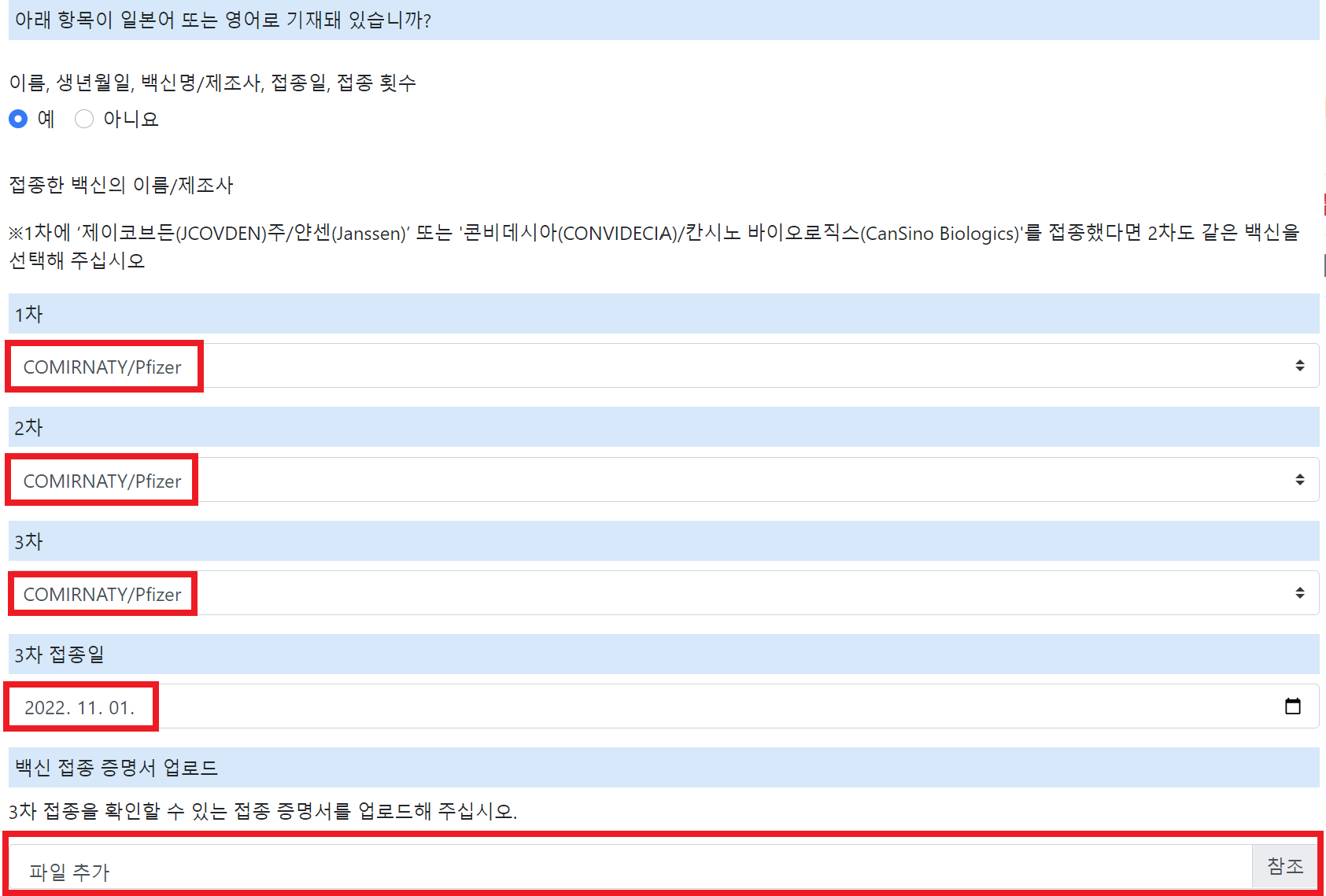Open the 2차 vaccine dropdown

pyautogui.click(x=663, y=480)
